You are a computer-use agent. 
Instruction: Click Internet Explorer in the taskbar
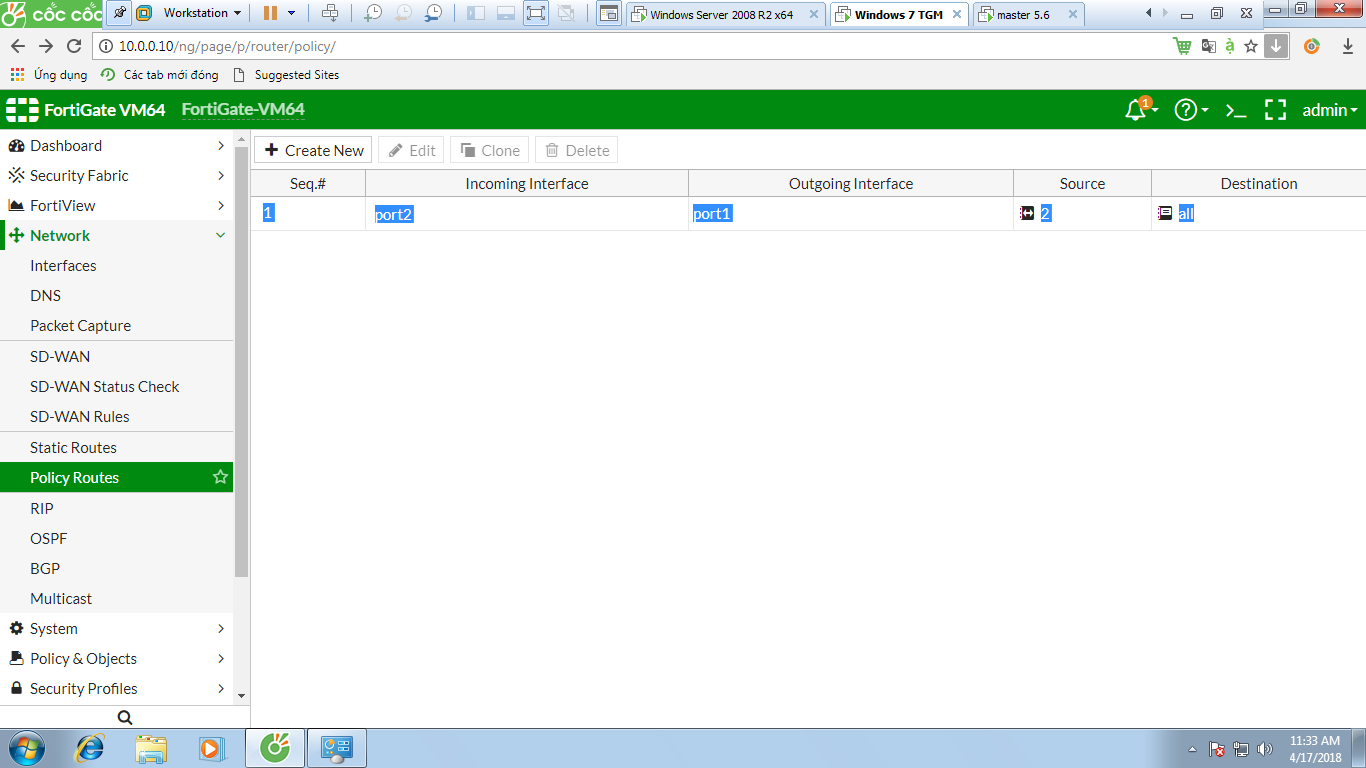tap(91, 748)
